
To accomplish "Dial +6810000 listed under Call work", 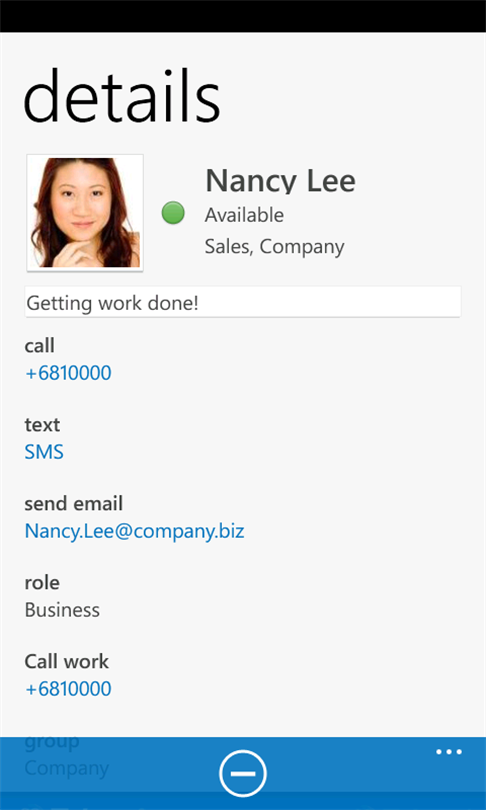I will click(x=68, y=689).
